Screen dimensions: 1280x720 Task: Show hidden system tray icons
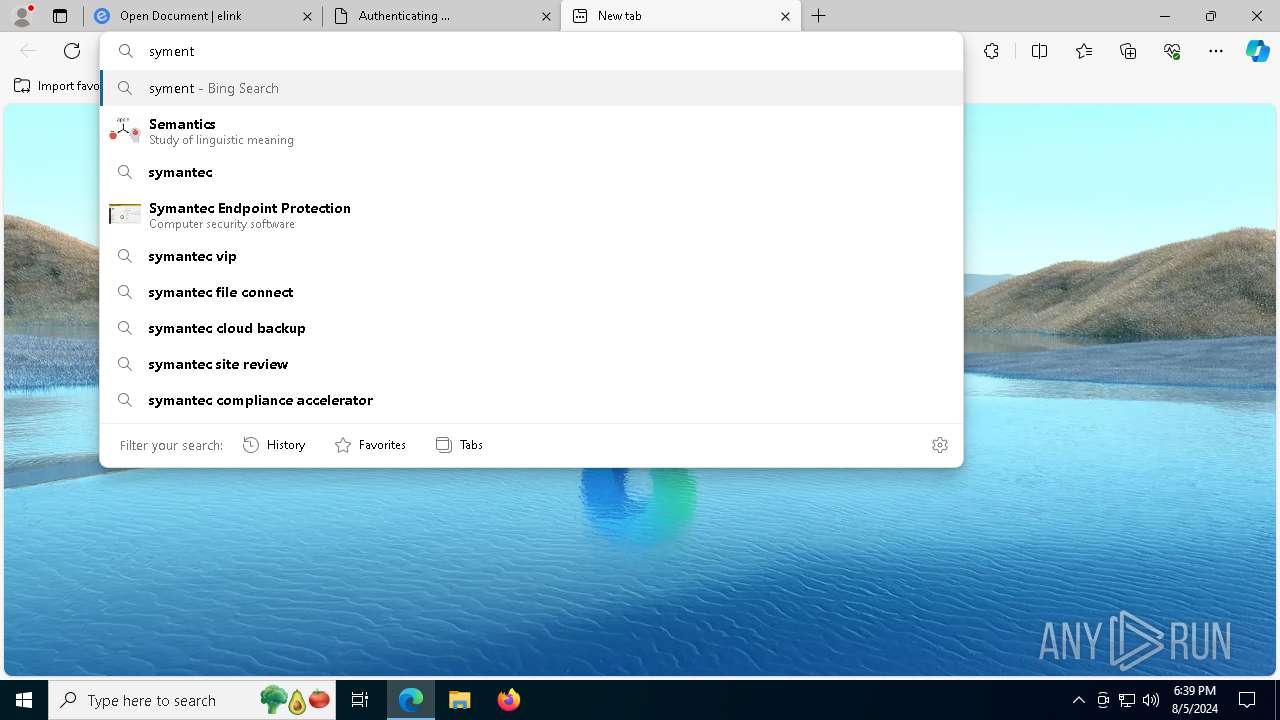point(1078,700)
